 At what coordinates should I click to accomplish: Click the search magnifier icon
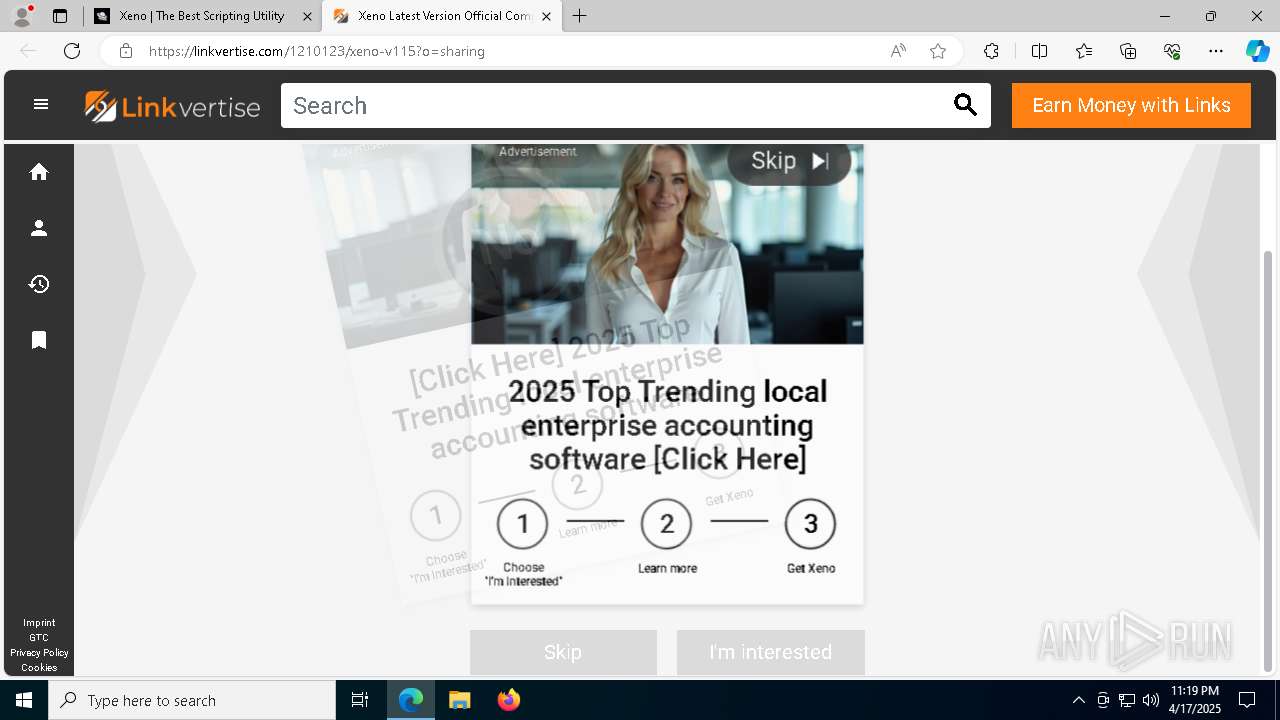click(x=965, y=105)
